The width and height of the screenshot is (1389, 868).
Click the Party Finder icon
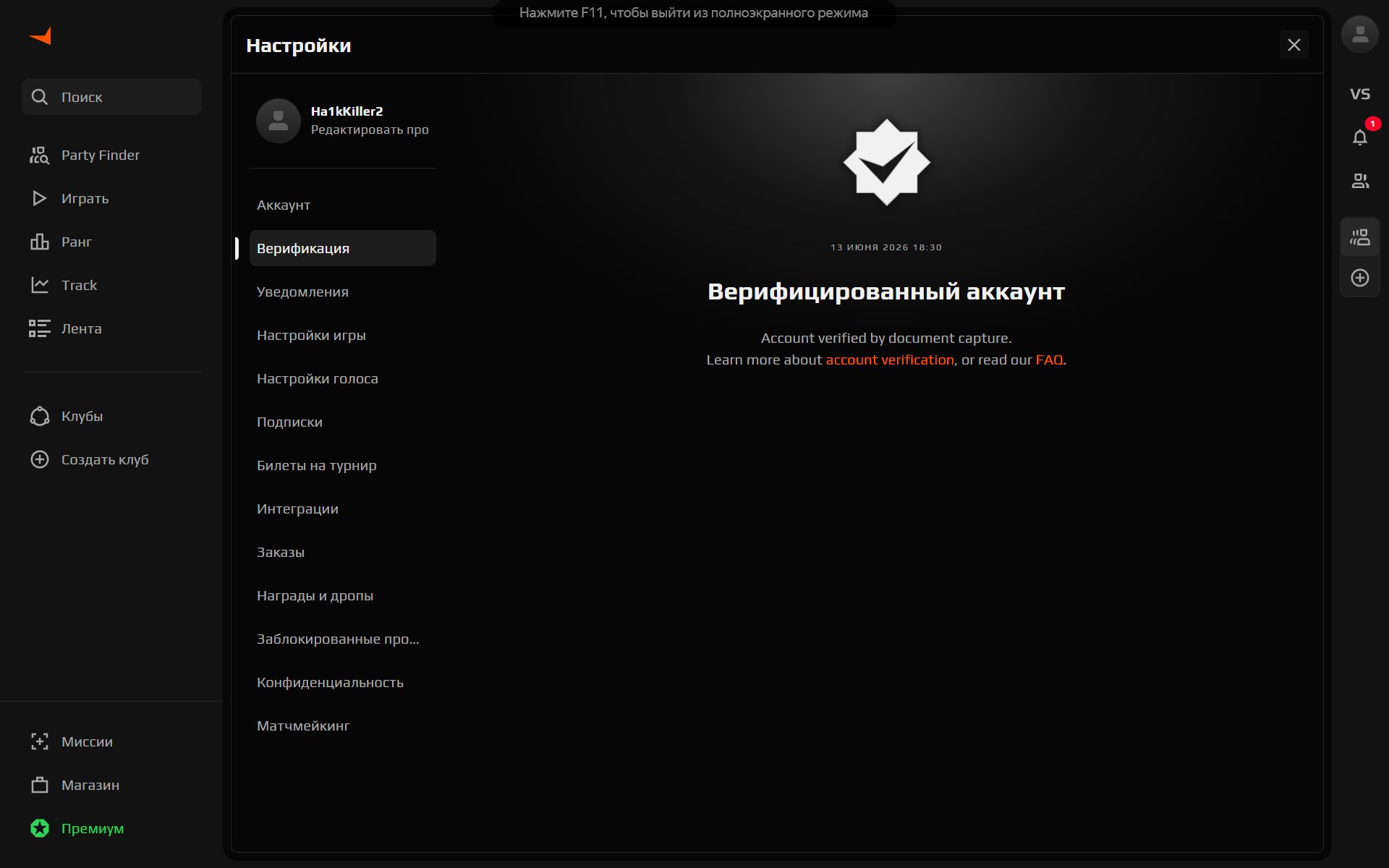tap(39, 155)
